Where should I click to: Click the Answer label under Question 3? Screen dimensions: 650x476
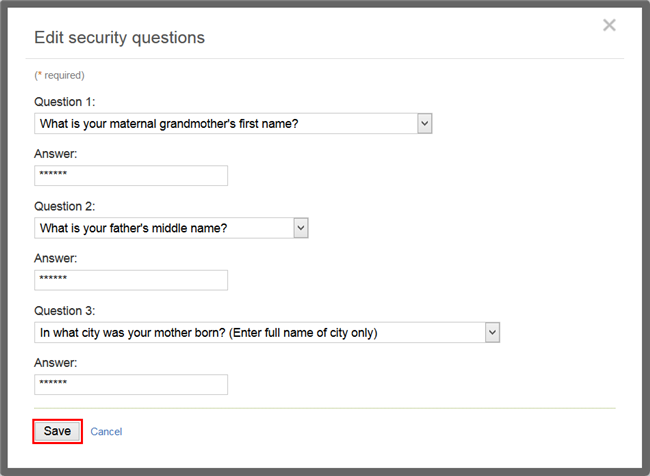pos(55,363)
